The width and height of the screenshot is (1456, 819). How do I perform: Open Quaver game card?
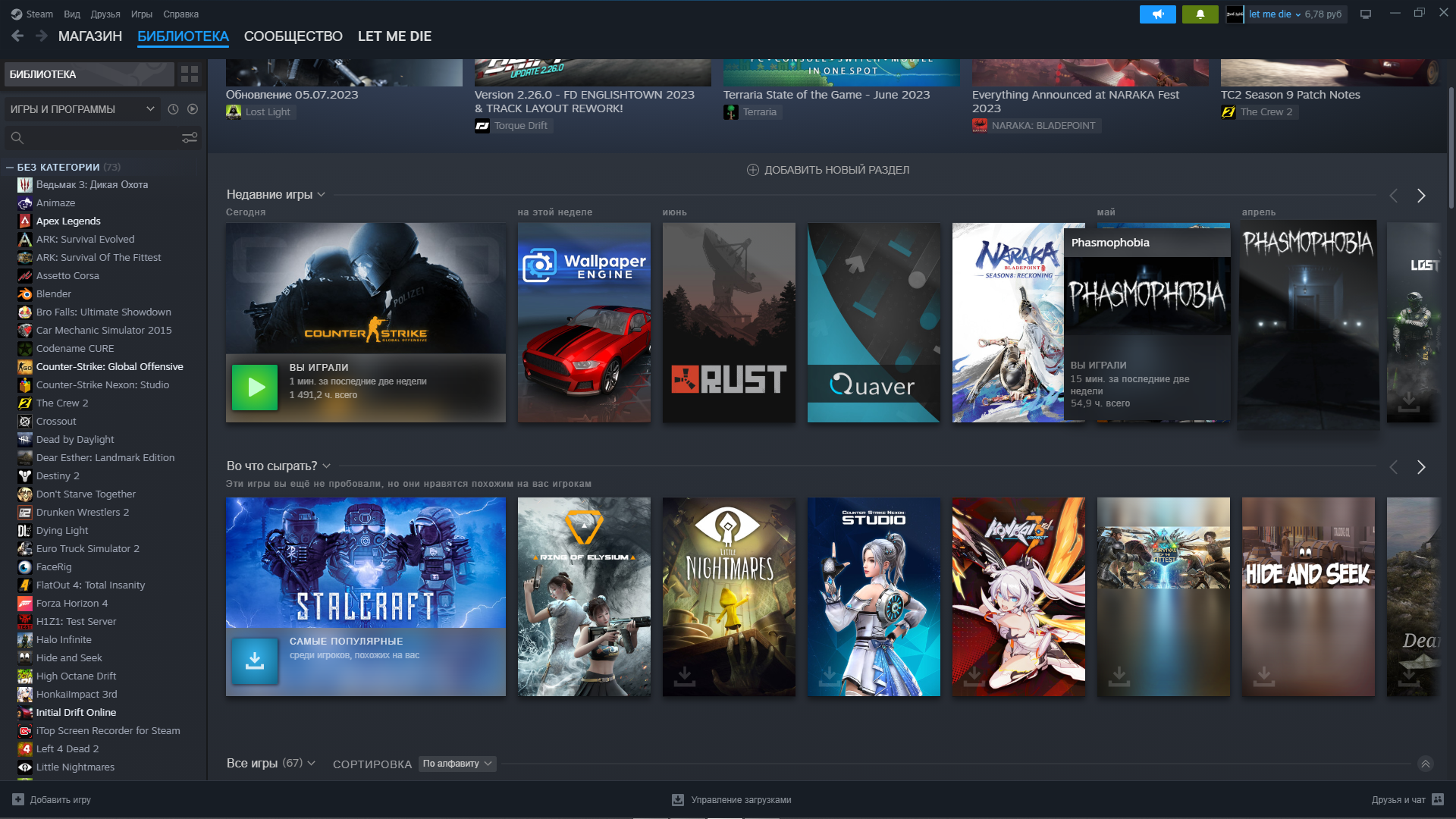coord(874,322)
